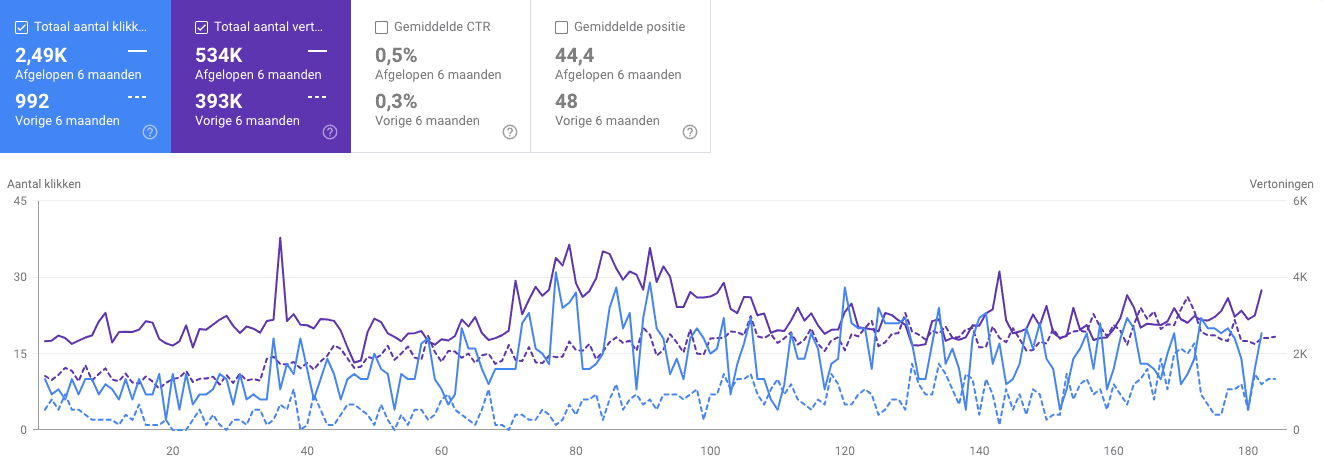1323x463 pixels.
Task: Click the tall purple impressions peak near day 36
Action: click(x=280, y=239)
